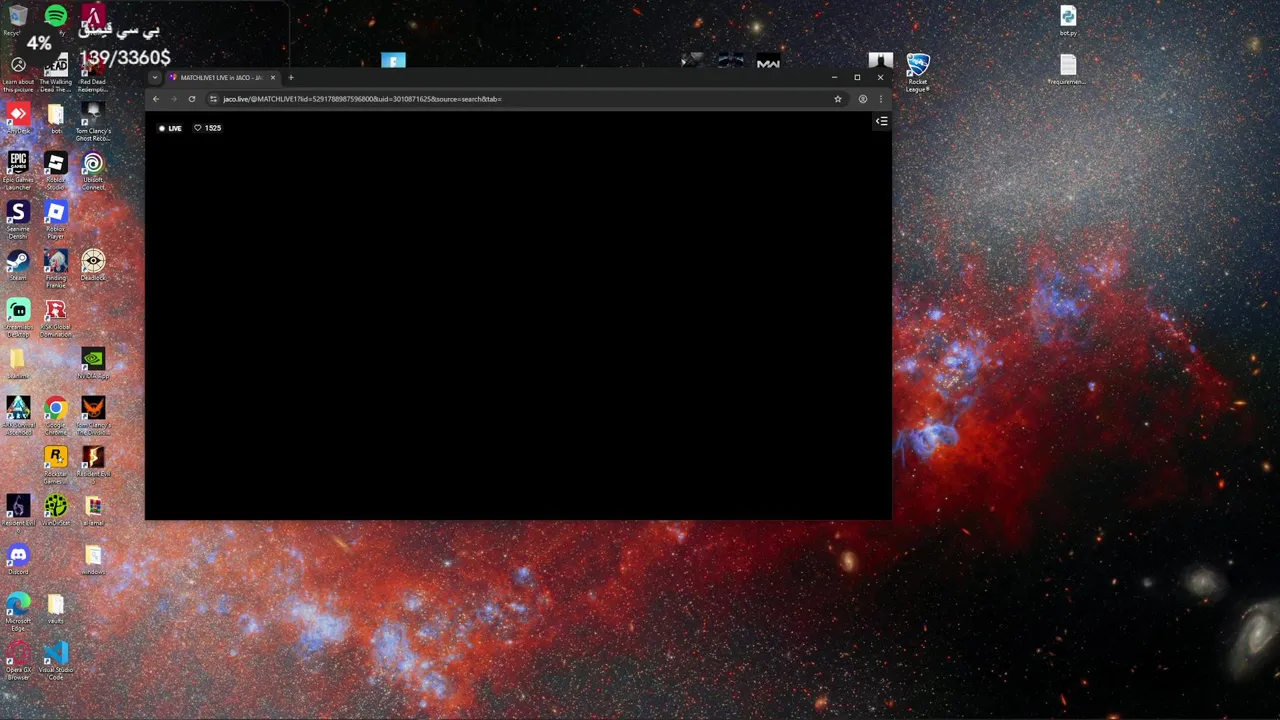The width and height of the screenshot is (1280, 720).
Task: Open NVIDIA App desktop icon
Action: click(93, 363)
